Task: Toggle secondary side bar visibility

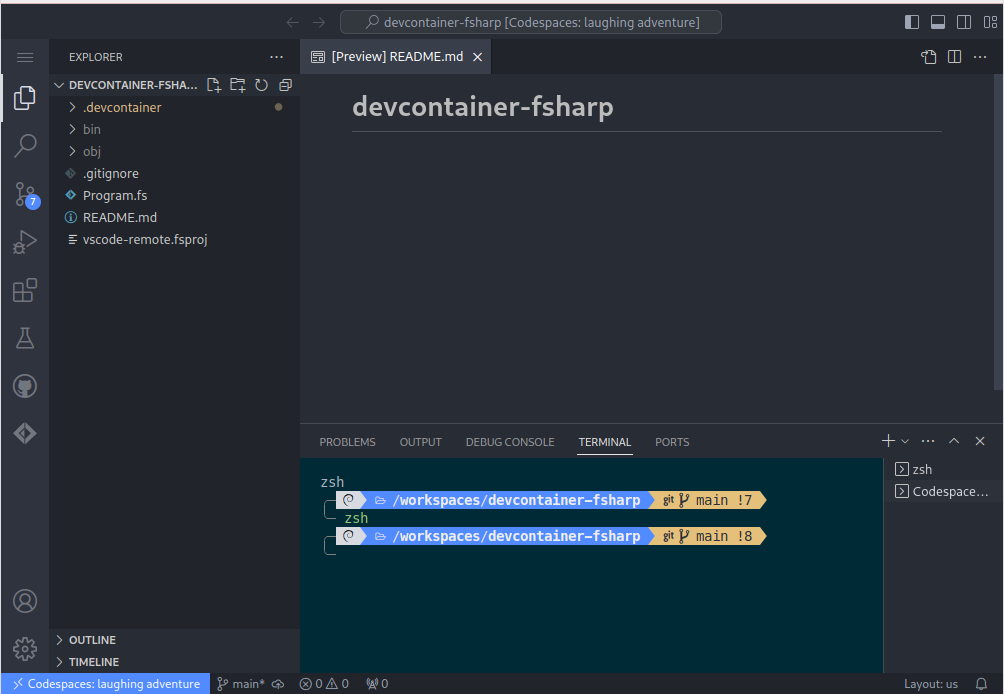Action: point(964,22)
